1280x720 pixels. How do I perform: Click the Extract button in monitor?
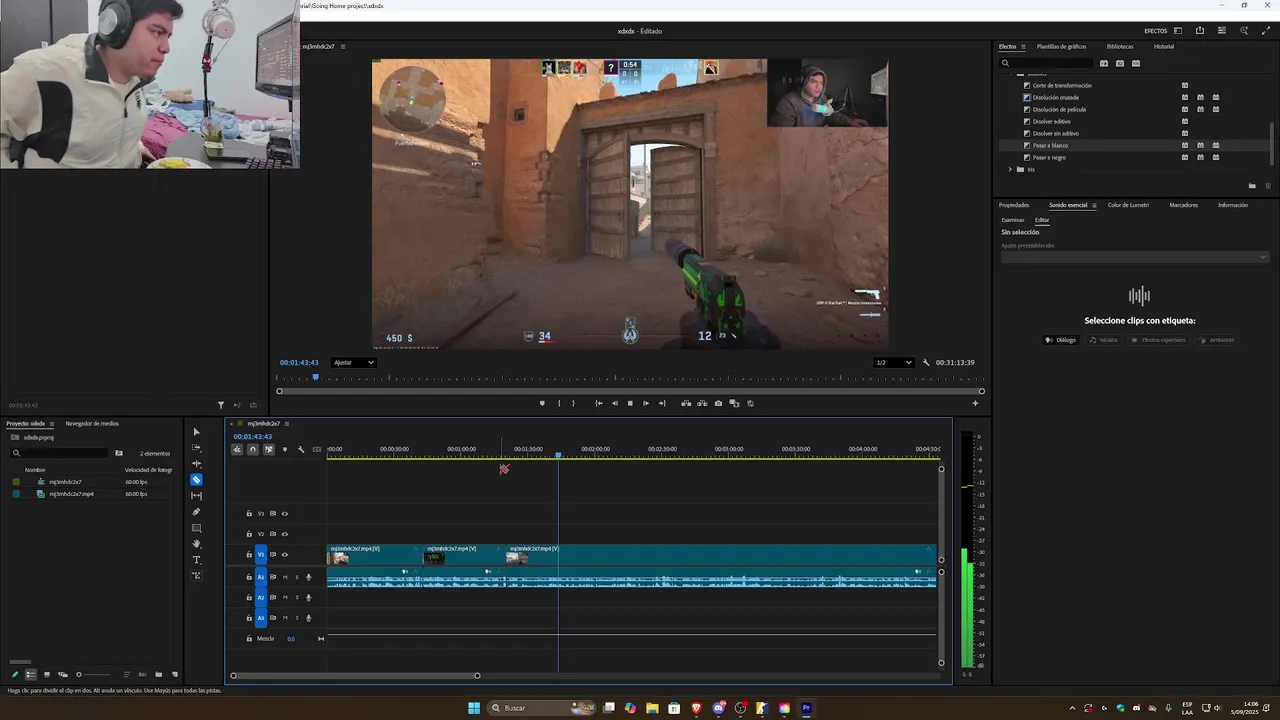[x=702, y=403]
